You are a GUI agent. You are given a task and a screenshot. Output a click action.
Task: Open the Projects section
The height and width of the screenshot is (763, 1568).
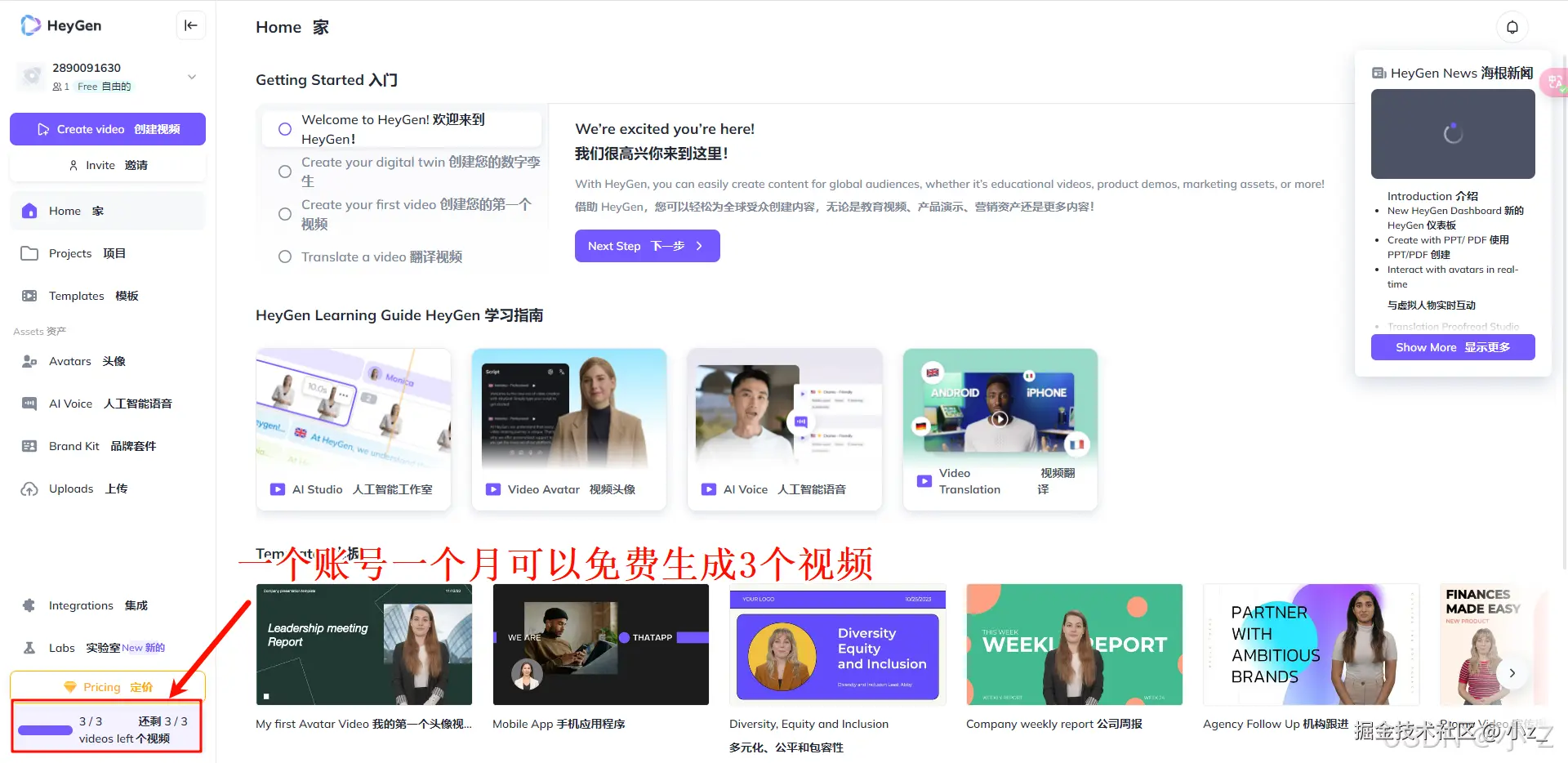pos(69,253)
